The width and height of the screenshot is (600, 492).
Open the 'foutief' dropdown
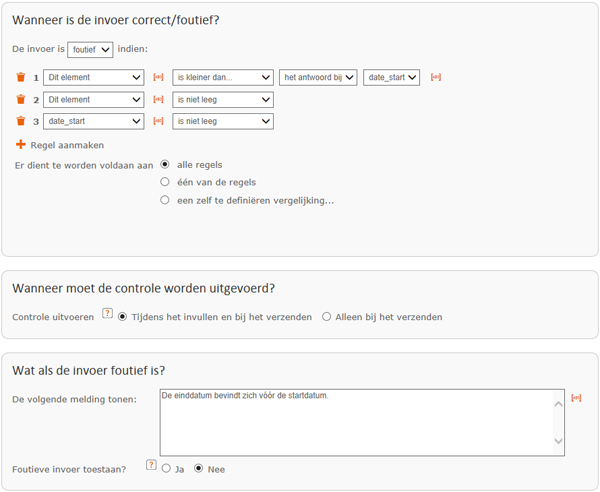[90, 50]
